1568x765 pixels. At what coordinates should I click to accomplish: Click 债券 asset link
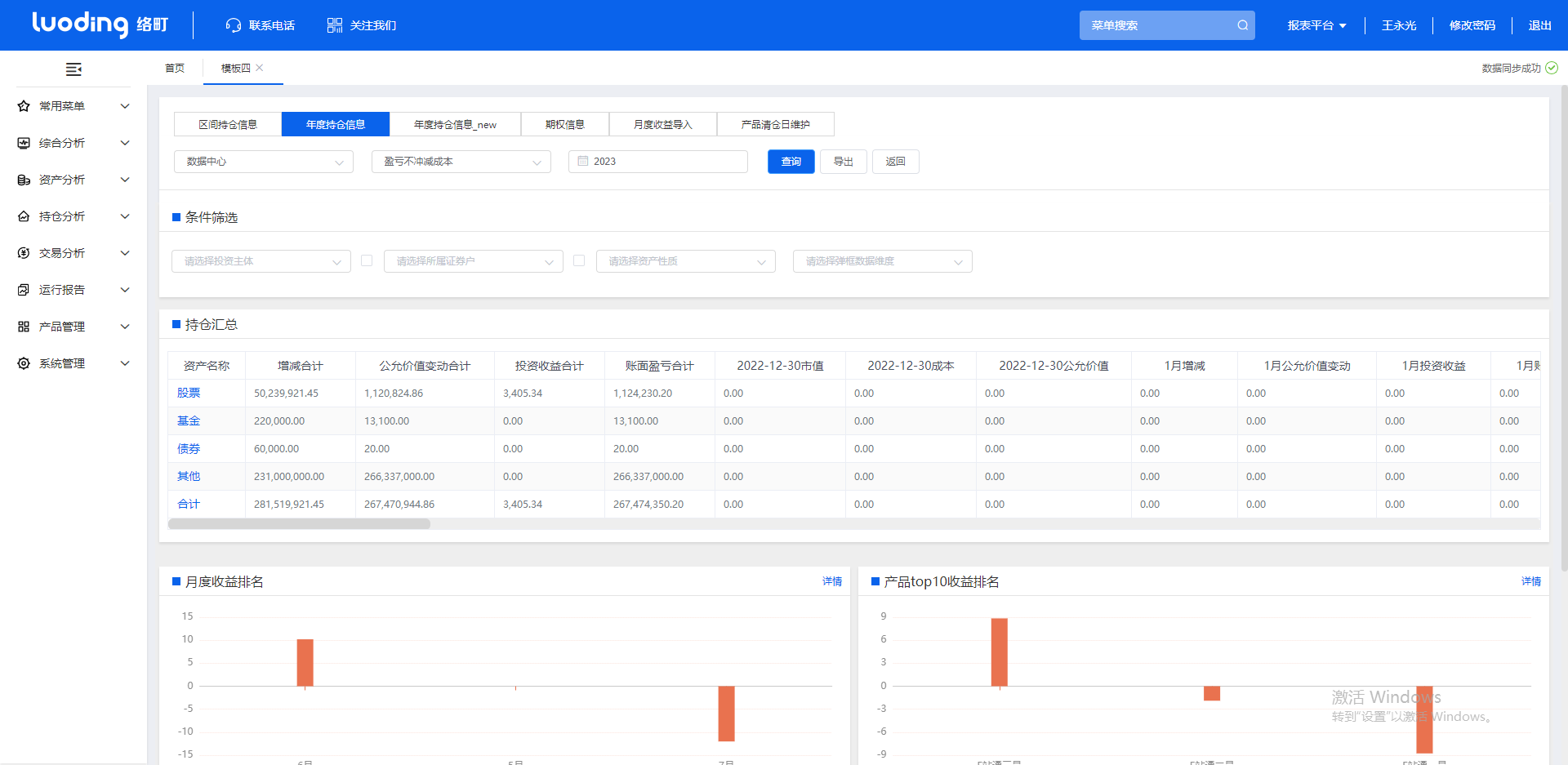click(189, 448)
